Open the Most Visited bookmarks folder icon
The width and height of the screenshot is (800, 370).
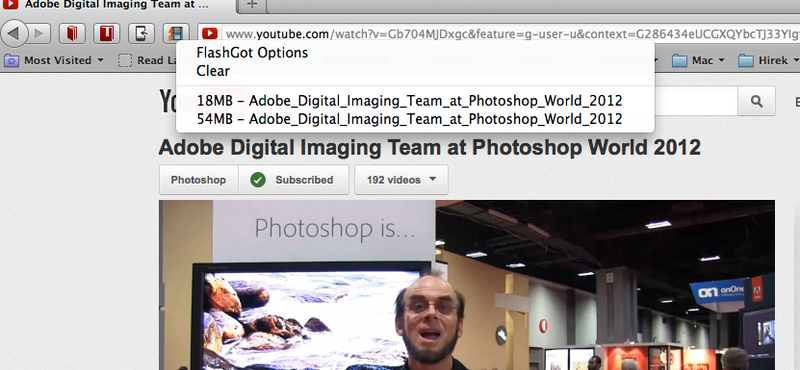11,61
